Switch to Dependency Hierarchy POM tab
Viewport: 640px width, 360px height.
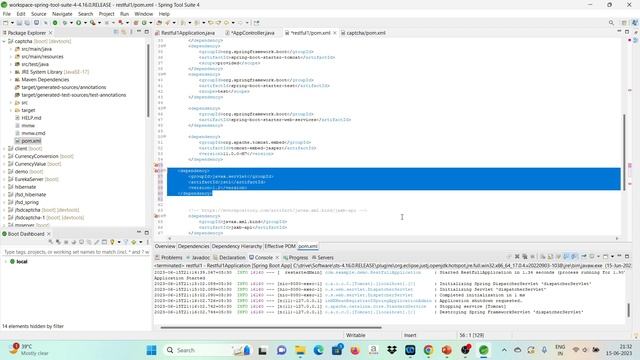pyautogui.click(x=237, y=247)
